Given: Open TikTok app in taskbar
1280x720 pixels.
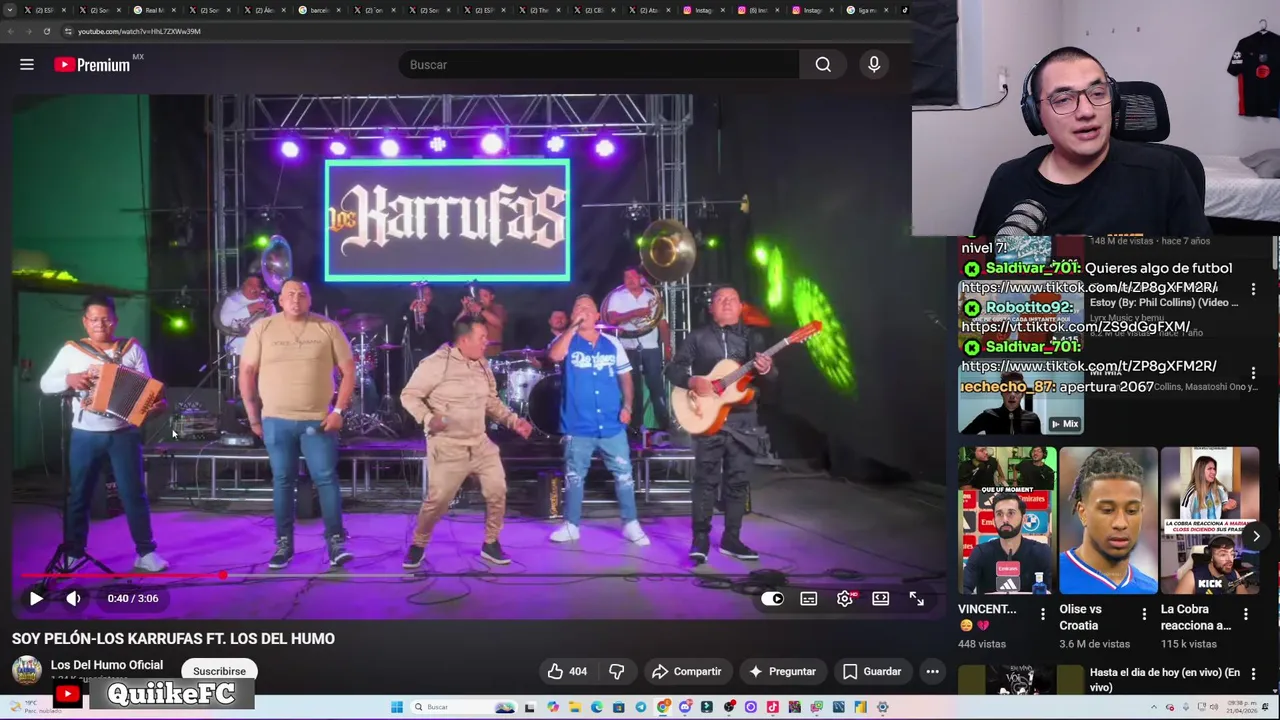Looking at the screenshot, I should 772,707.
